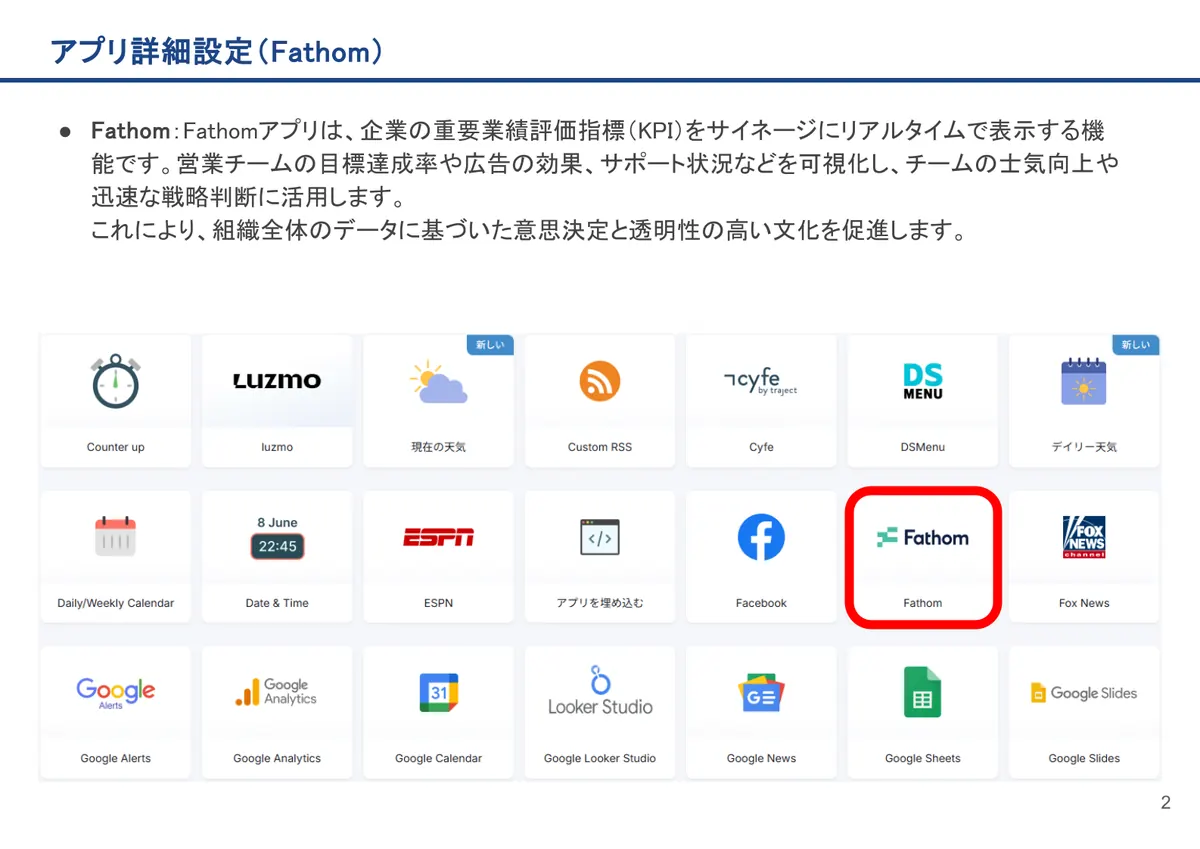Open the Cyfe app logo
The width and height of the screenshot is (1200, 849).
[x=761, y=382]
